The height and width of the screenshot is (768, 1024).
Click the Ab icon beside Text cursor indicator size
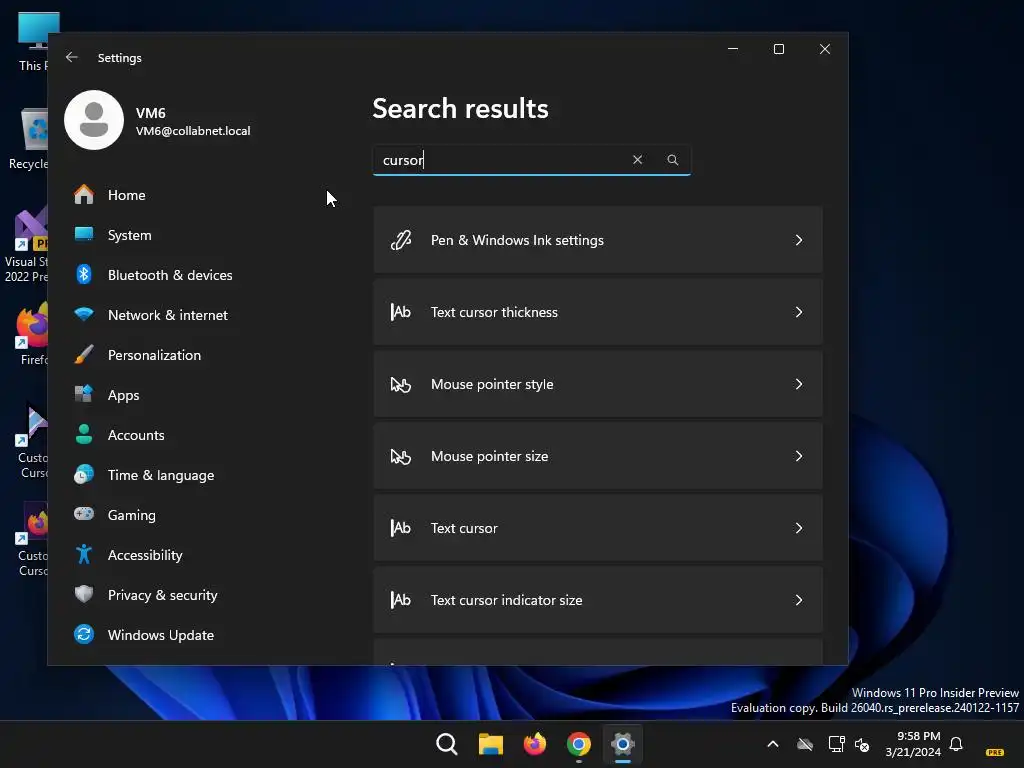pos(401,600)
